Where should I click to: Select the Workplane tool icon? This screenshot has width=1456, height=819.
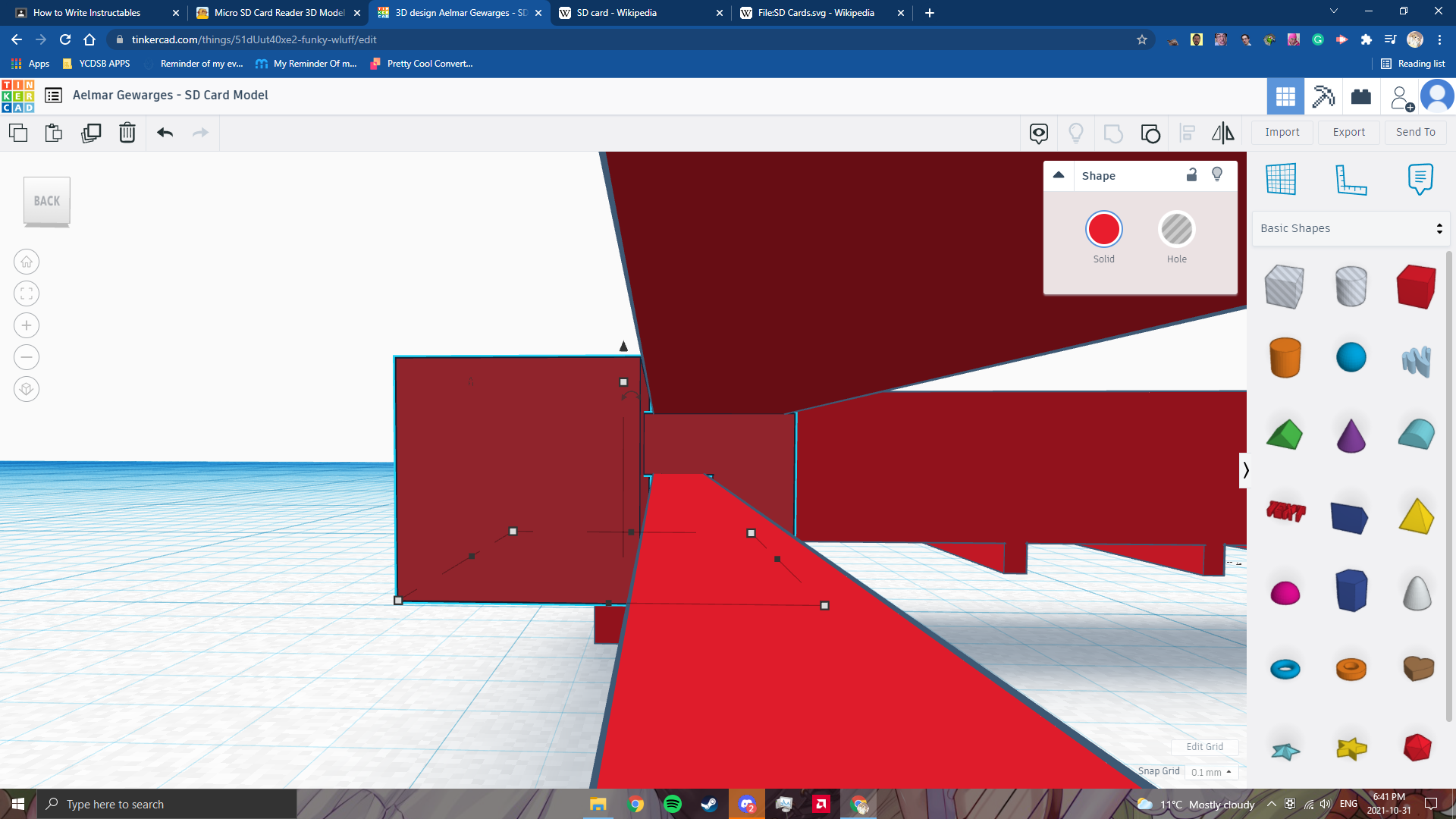point(1281,180)
